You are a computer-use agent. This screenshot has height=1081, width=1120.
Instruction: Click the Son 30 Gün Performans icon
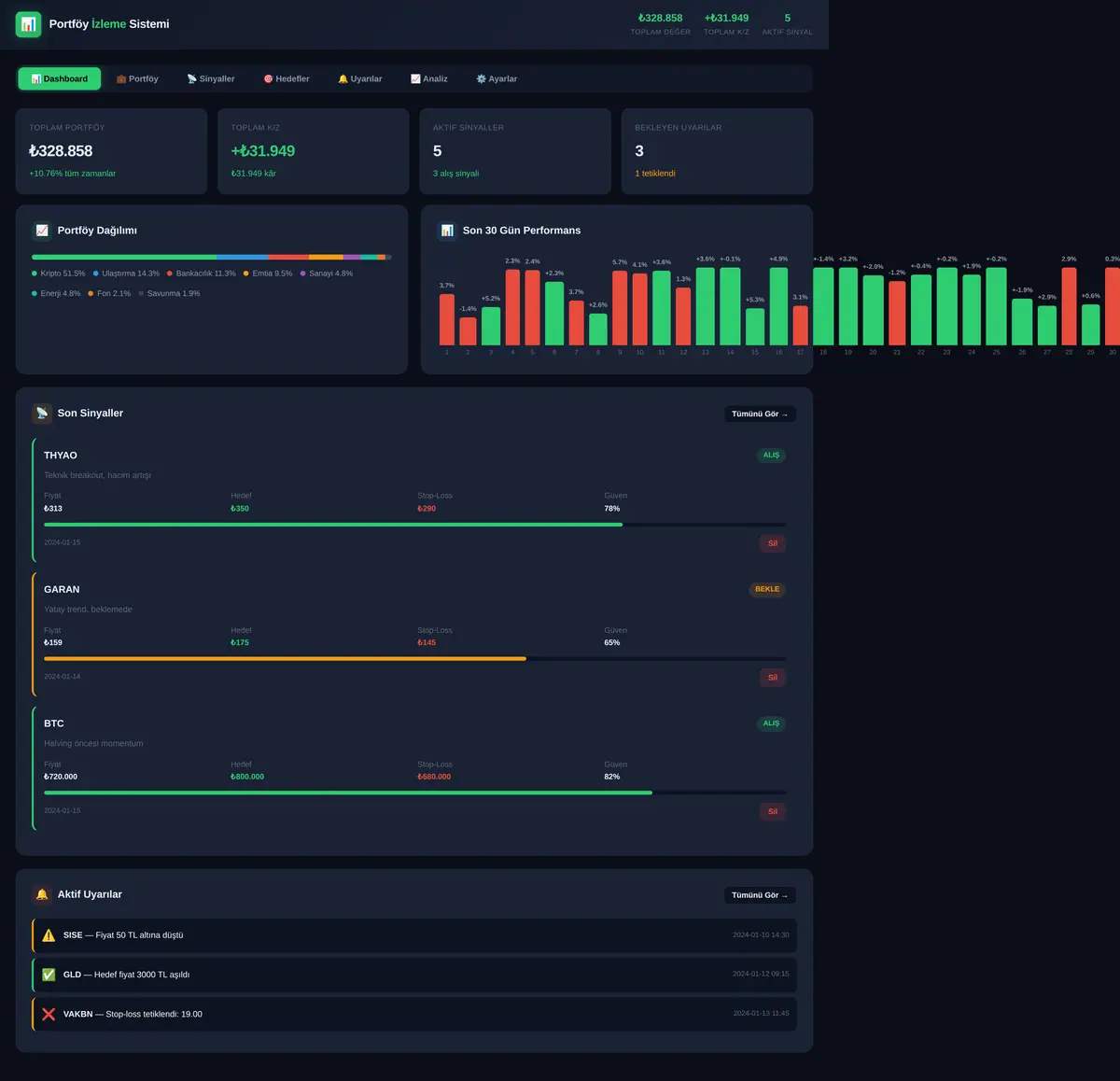click(x=447, y=231)
